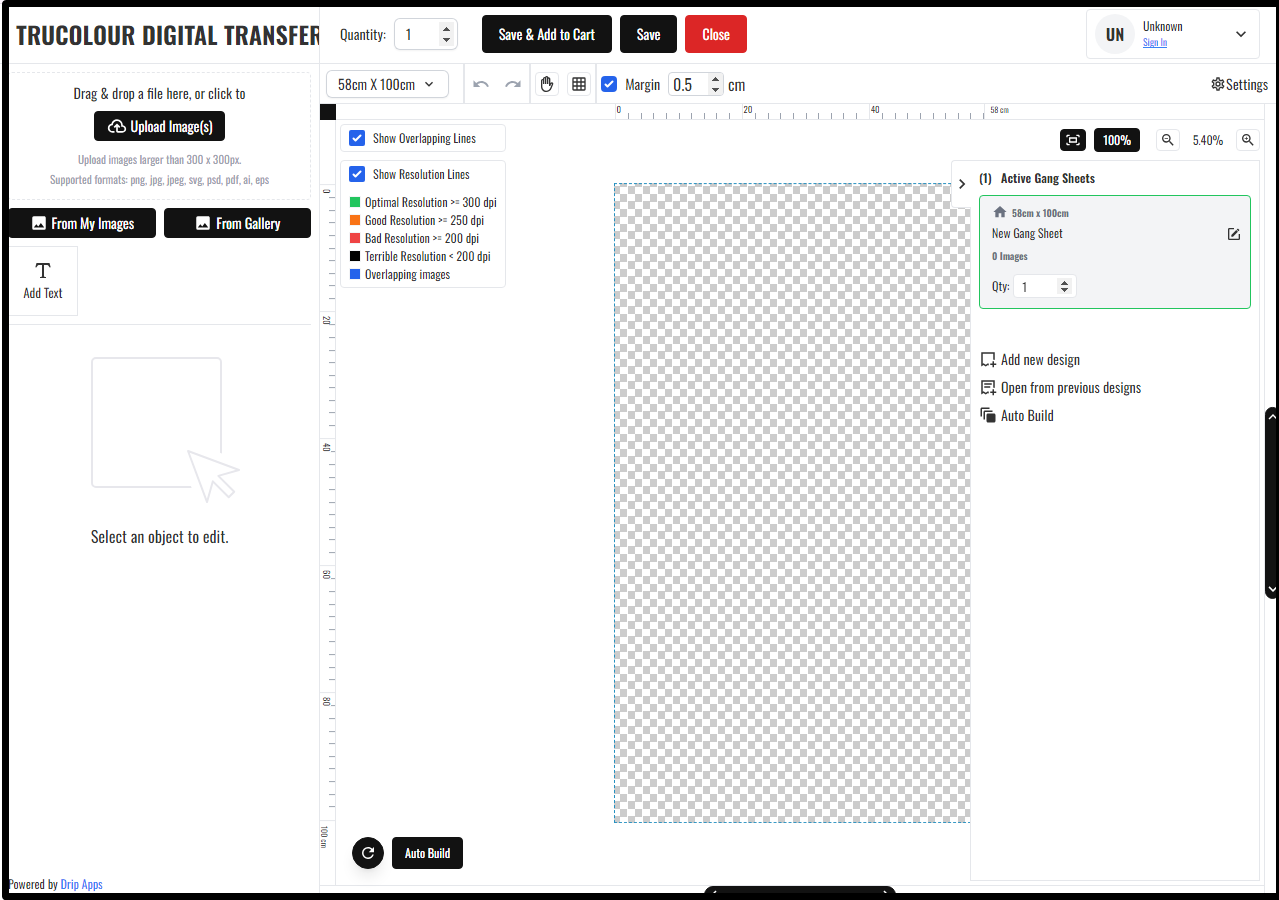Collapse the Active Gang Sheets panel
Viewport: 1279px width, 900px height.
pyautogui.click(x=962, y=184)
